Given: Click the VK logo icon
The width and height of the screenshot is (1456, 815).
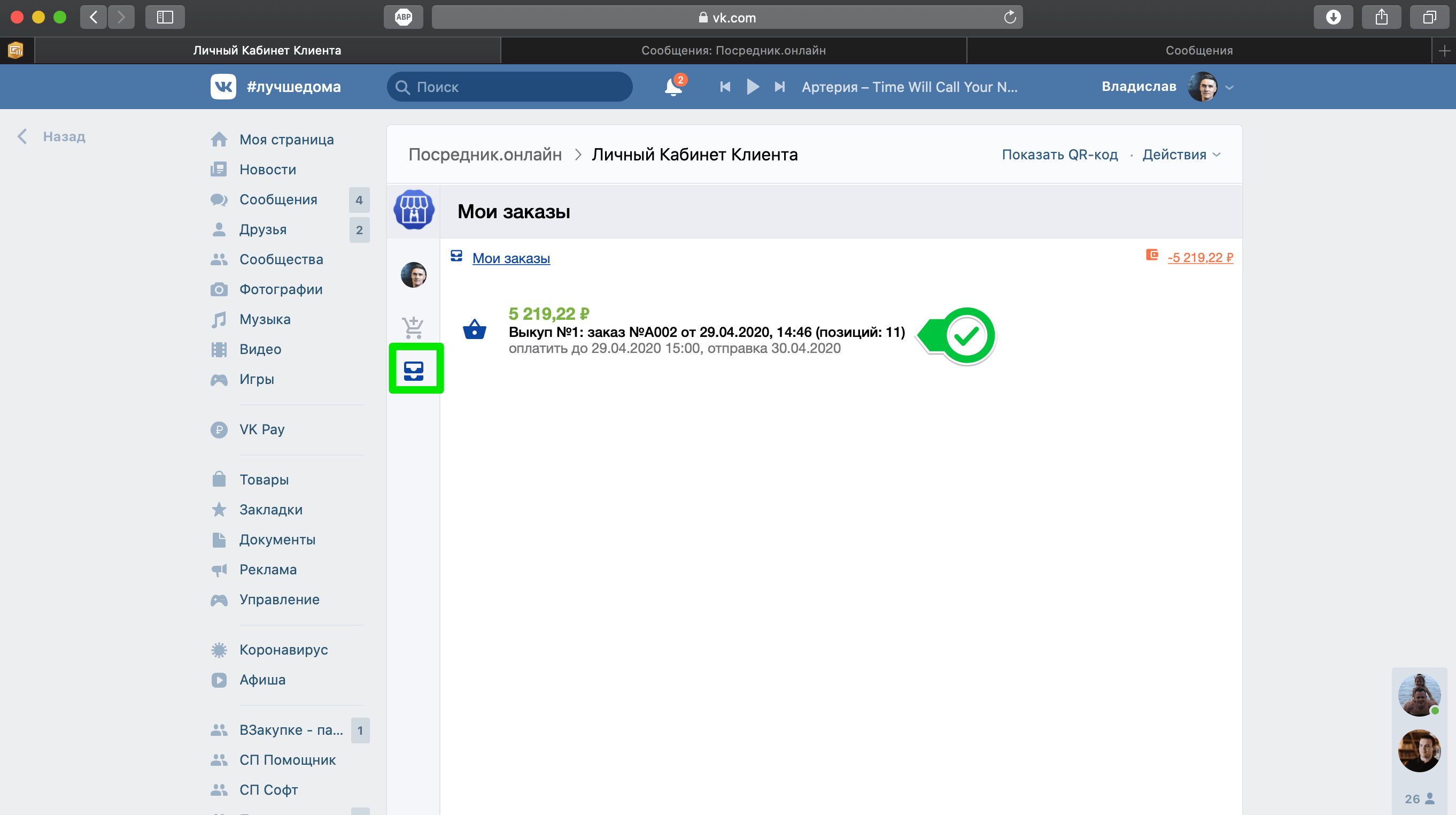Looking at the screenshot, I should pos(223,87).
